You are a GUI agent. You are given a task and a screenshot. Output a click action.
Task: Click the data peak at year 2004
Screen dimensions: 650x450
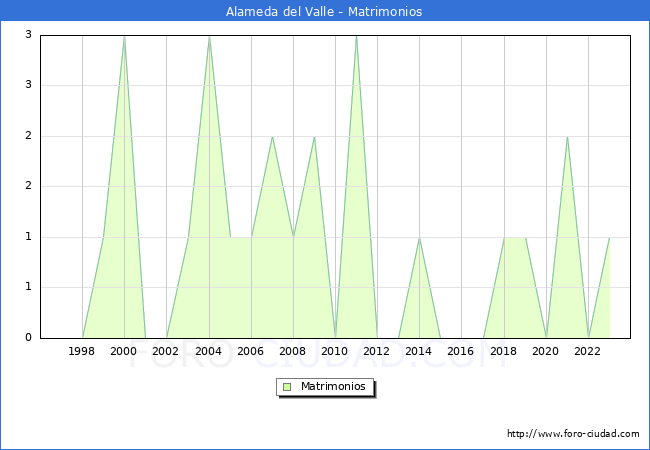pos(209,36)
